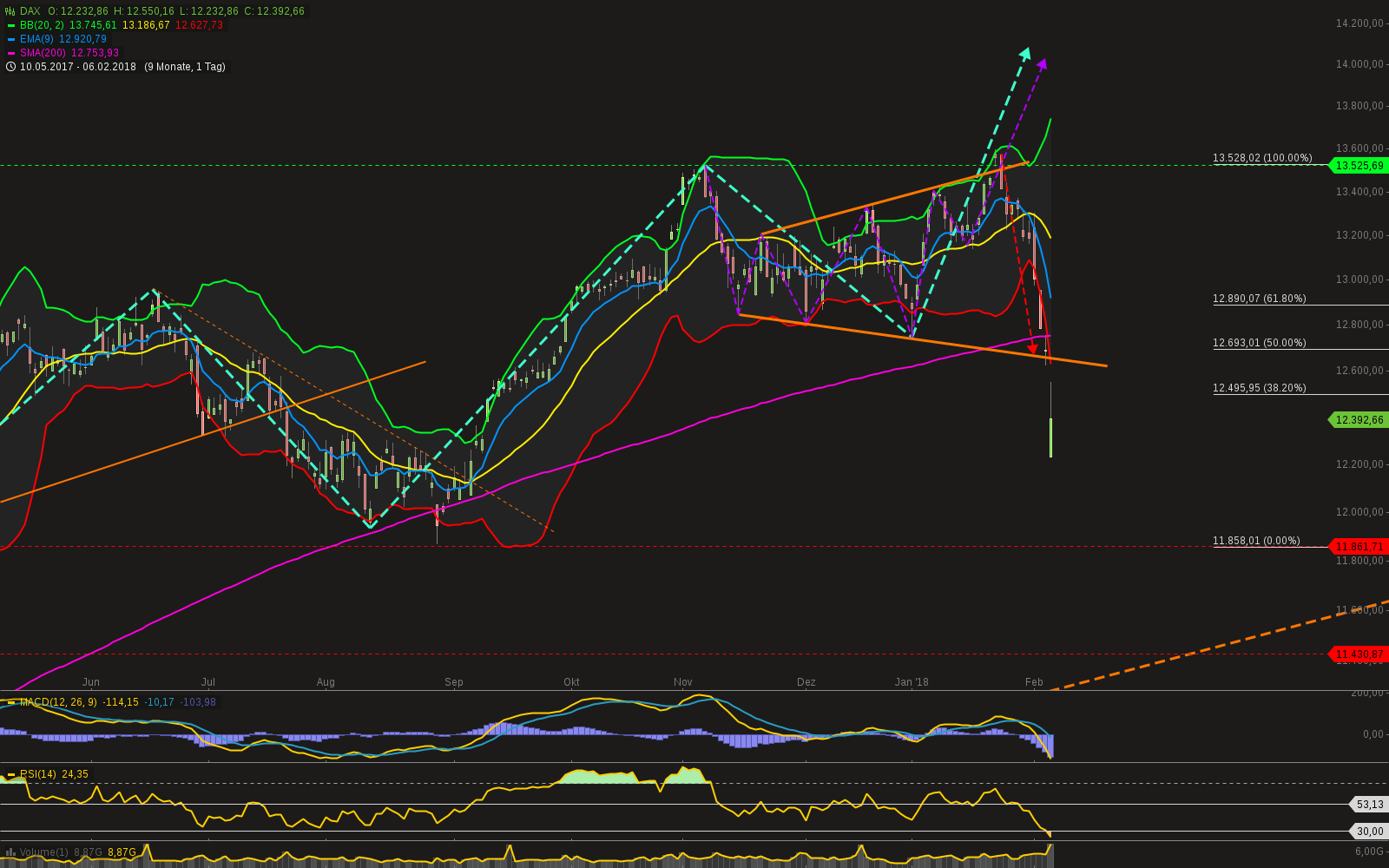Viewport: 1389px width, 868px height.
Task: Select the SMA(200) indicator label
Action: point(43,53)
